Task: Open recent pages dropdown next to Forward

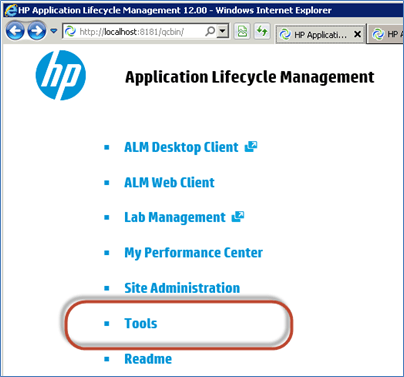Action: [x=54, y=31]
